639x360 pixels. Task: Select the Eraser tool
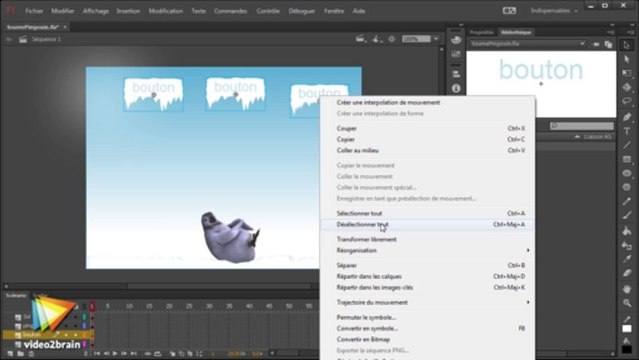(x=627, y=273)
